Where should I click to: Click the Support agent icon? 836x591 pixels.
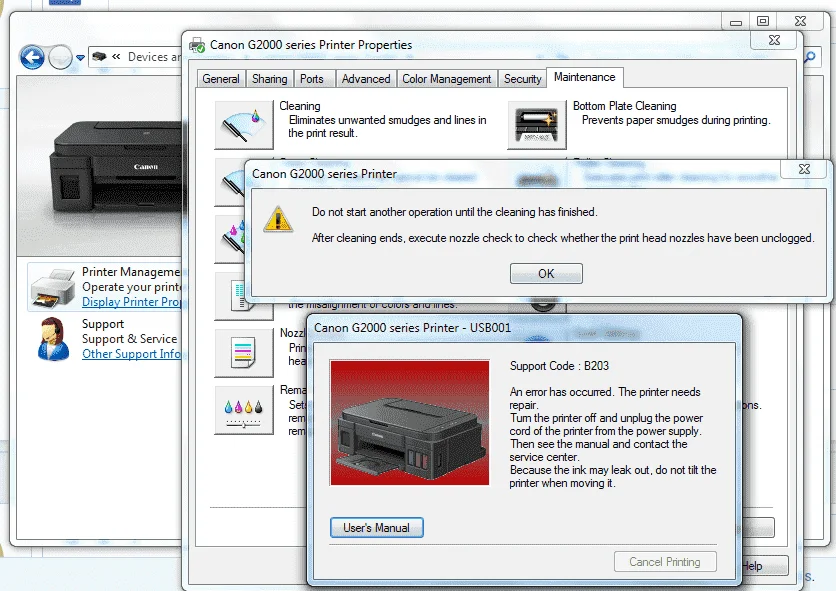[x=53, y=339]
